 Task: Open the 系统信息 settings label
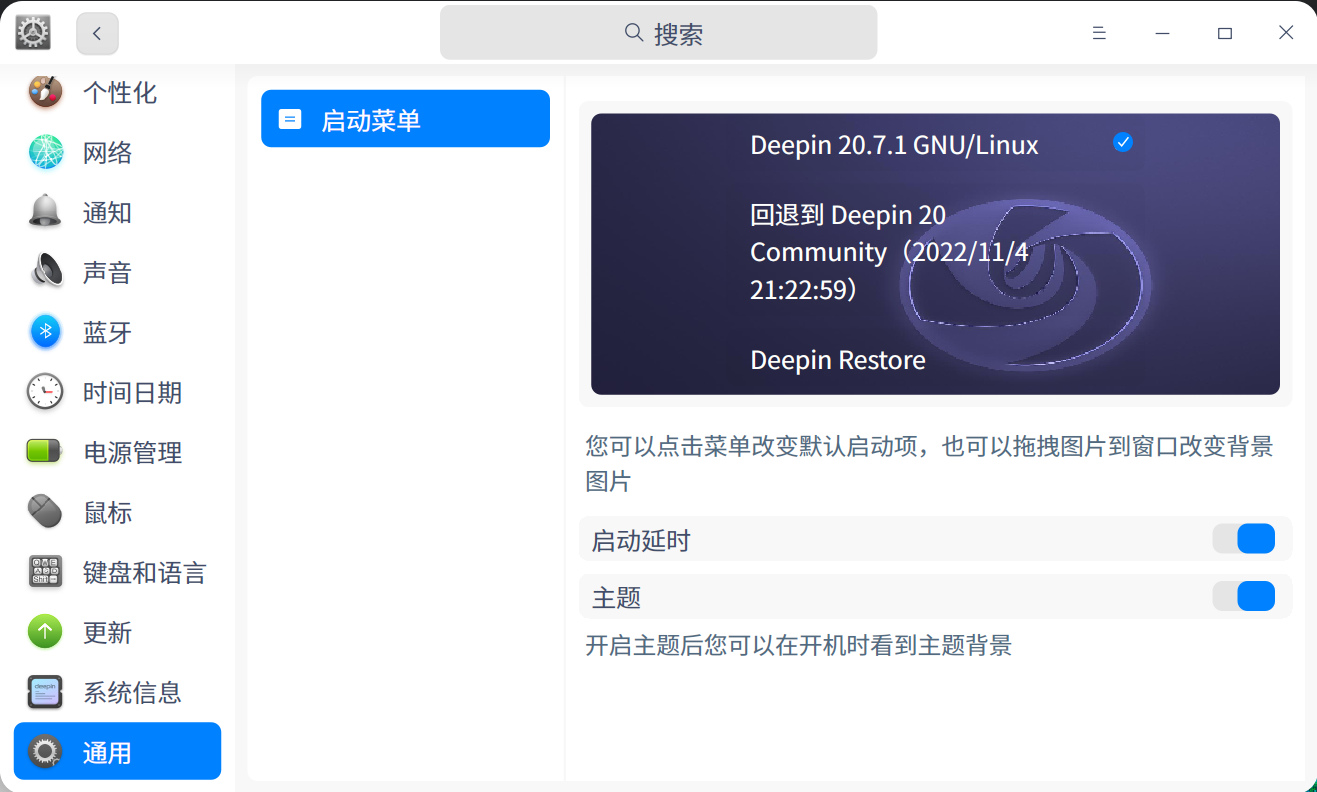[133, 693]
